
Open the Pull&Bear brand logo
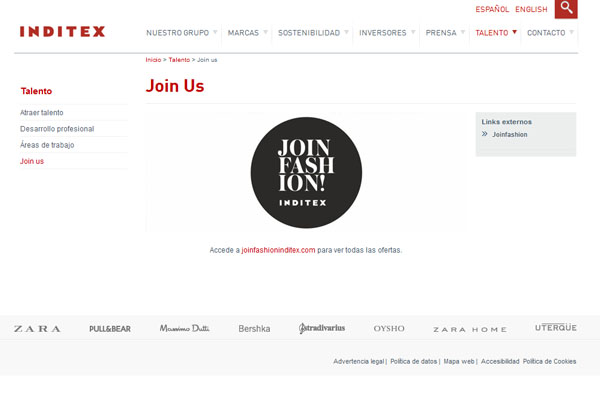tap(110, 329)
